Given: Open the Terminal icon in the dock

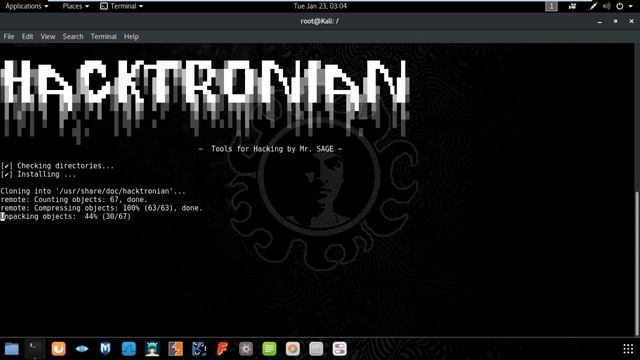Looking at the screenshot, I should (35, 349).
